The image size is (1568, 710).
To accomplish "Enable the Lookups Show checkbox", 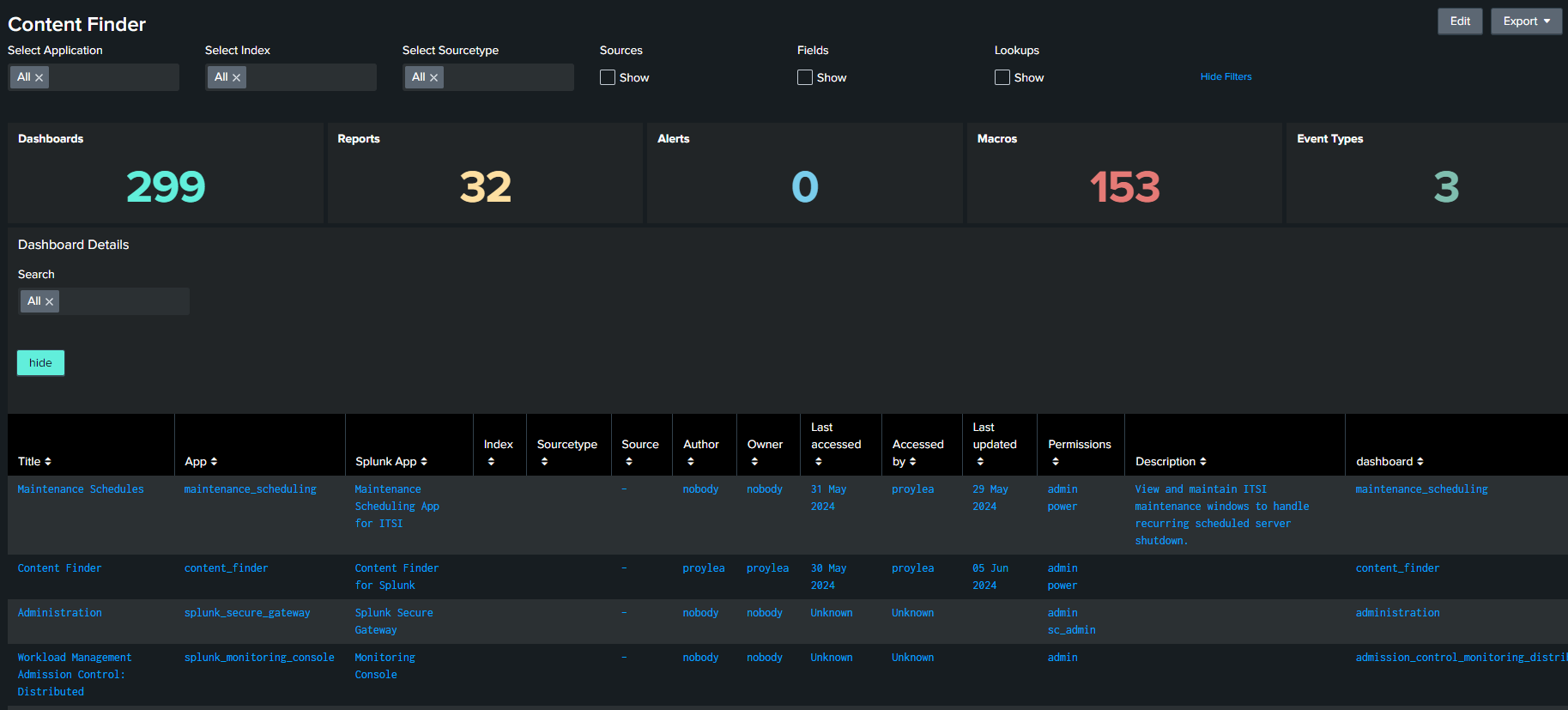I will [x=1002, y=77].
